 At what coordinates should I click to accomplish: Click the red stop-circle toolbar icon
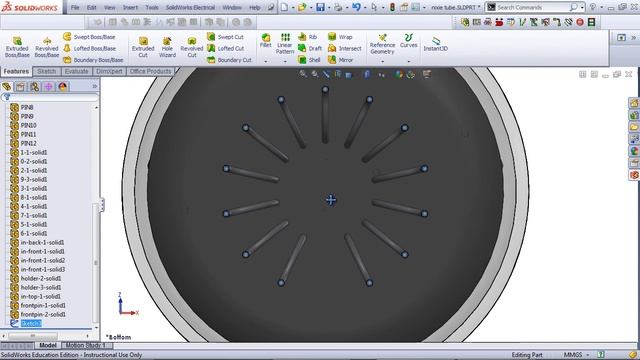(x=580, y=22)
